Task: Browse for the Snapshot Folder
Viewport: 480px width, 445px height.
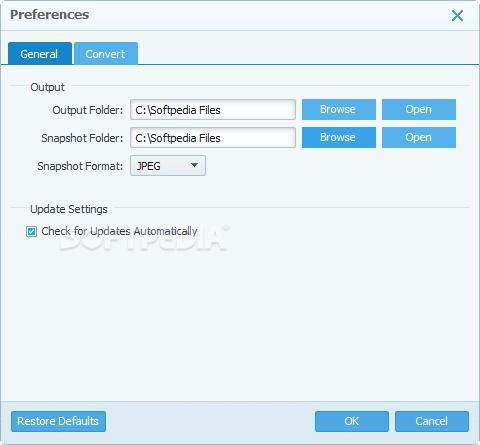Action: tap(339, 137)
